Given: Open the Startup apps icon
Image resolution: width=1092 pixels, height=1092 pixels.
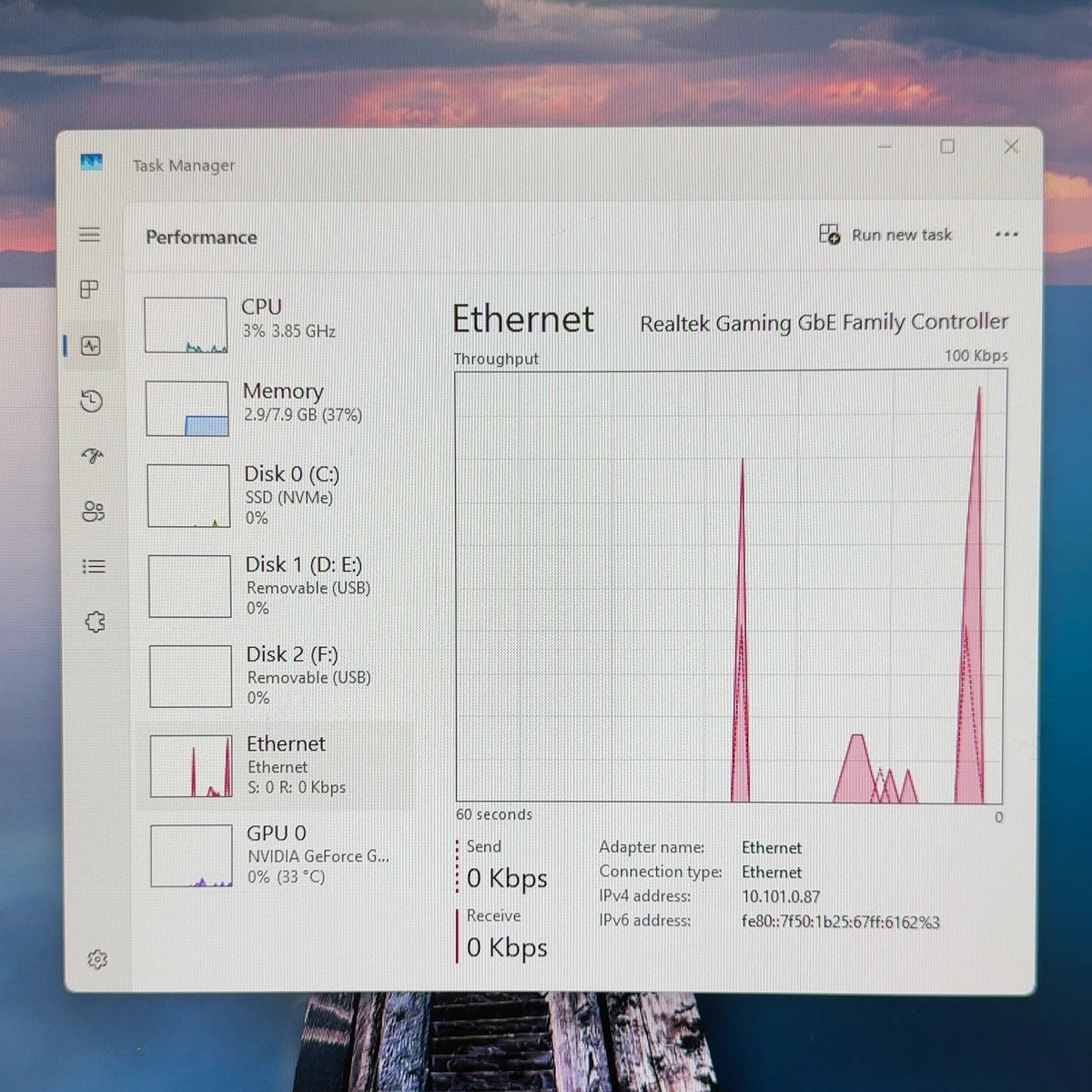Looking at the screenshot, I should coord(92,455).
